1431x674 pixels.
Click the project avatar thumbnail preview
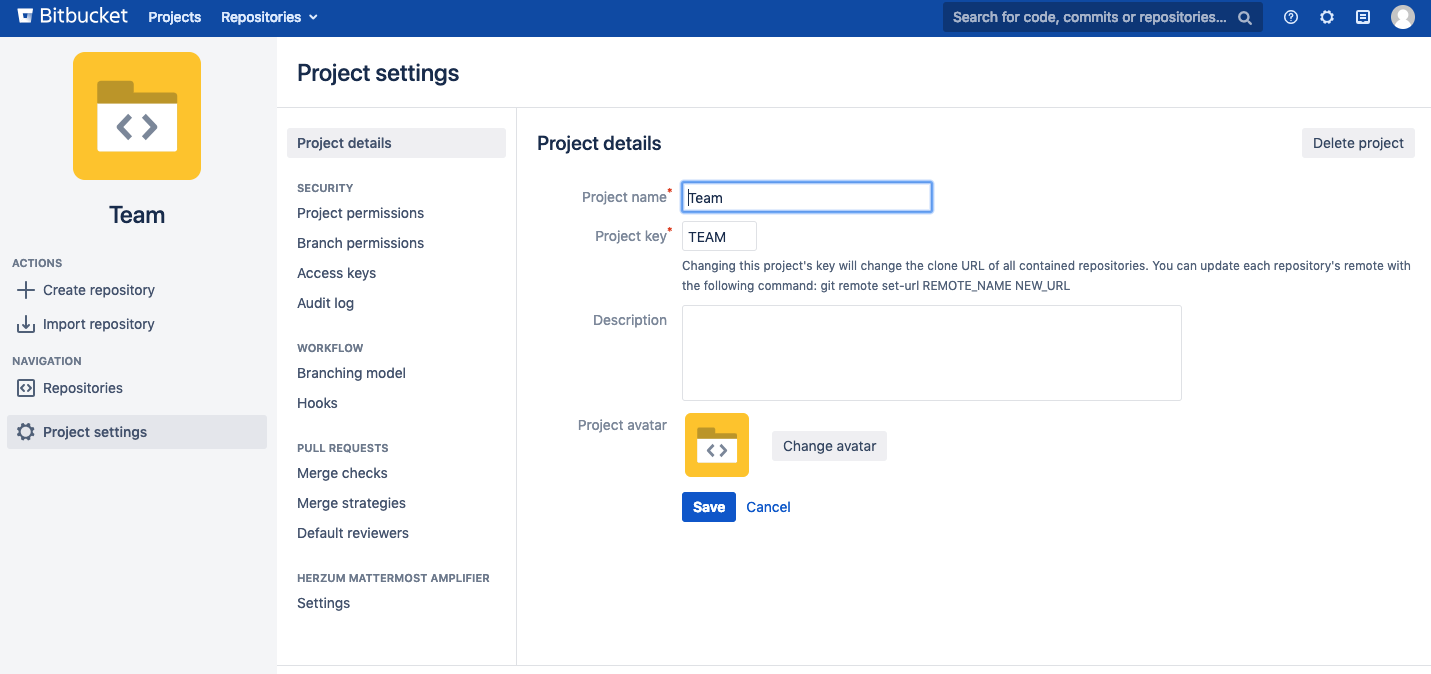pos(717,445)
